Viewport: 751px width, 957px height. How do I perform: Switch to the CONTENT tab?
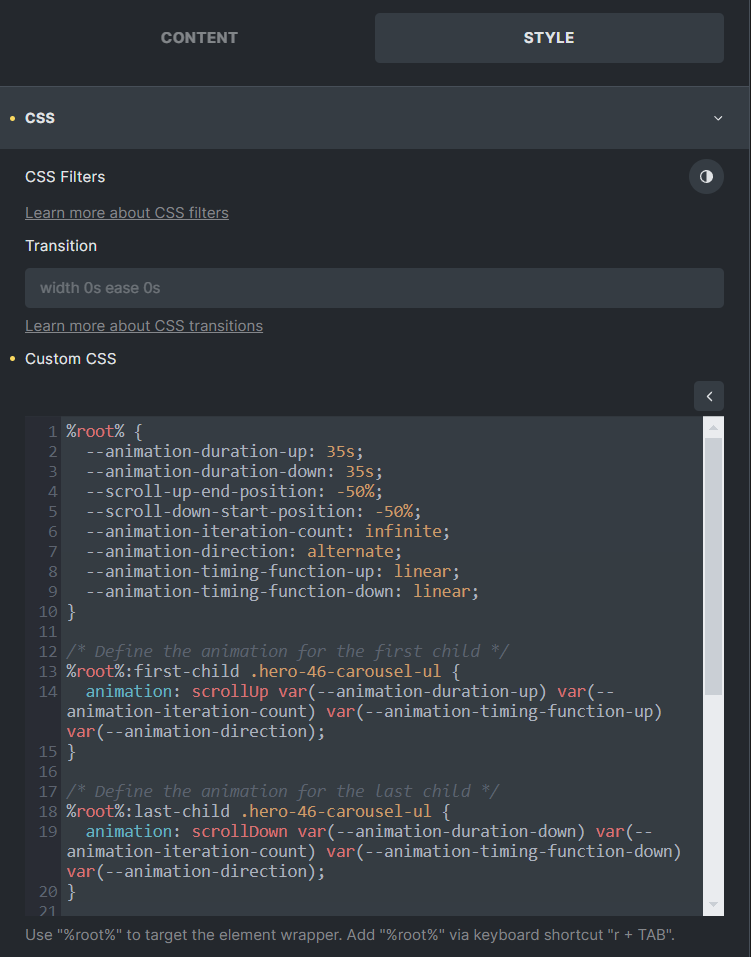199,38
